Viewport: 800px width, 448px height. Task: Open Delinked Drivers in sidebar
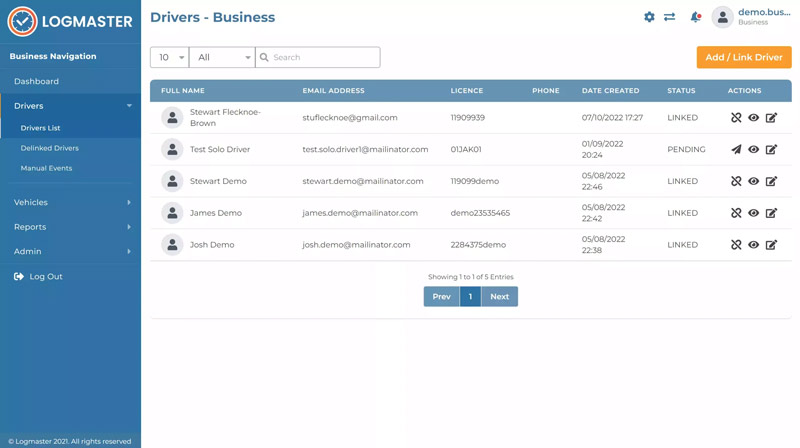pos(50,148)
